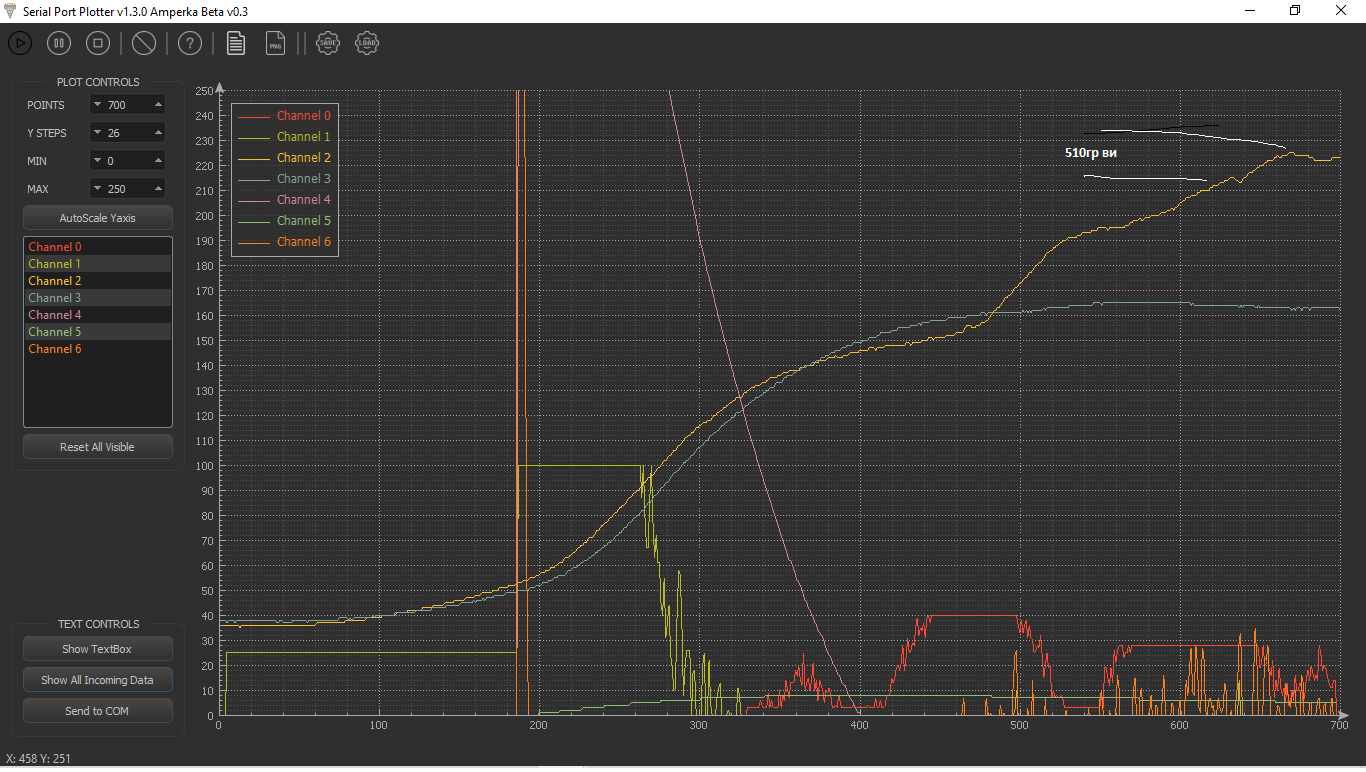Viewport: 1366px width, 772px height.
Task: Decrease POINTS value with down arrow
Action: pos(97,105)
